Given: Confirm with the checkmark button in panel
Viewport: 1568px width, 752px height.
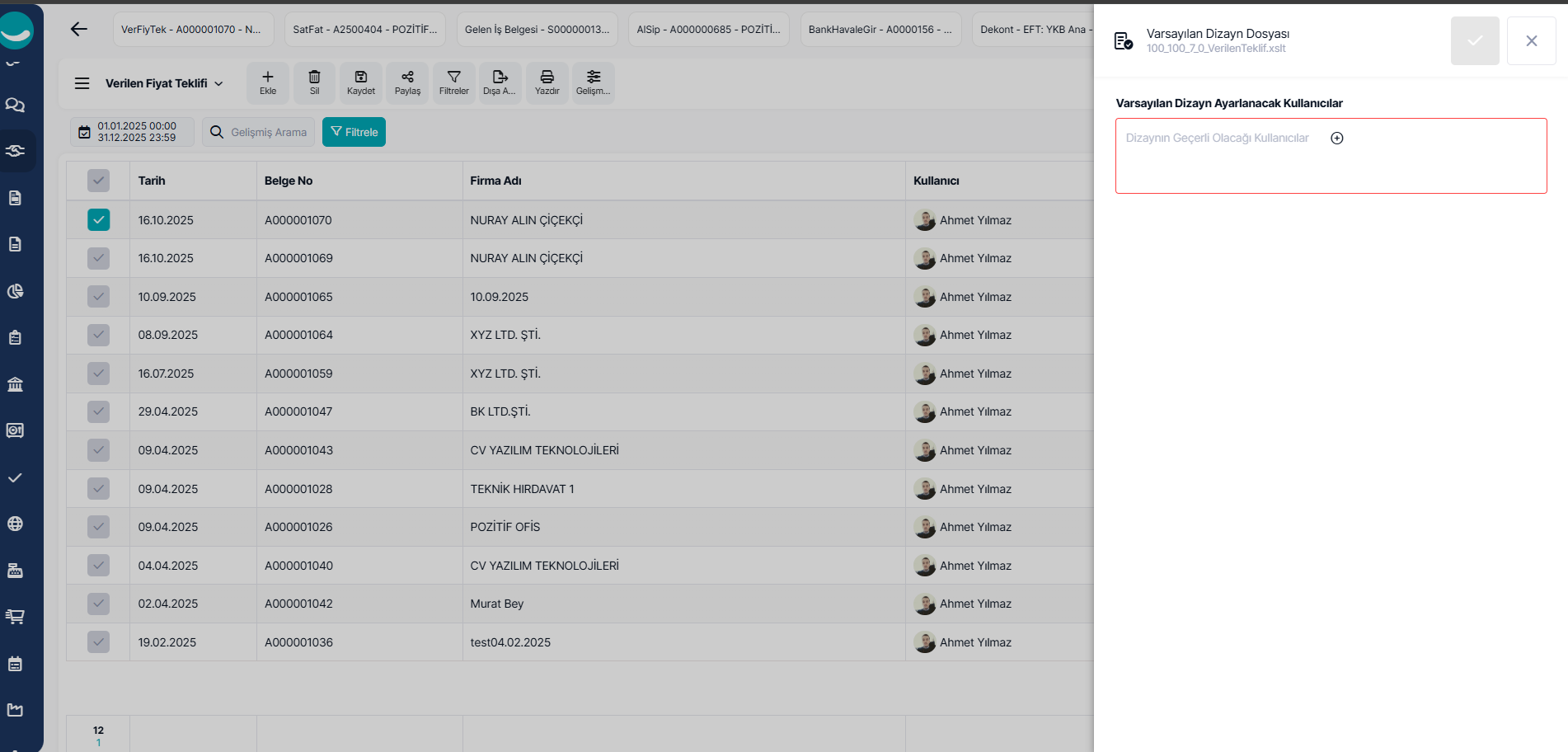Looking at the screenshot, I should click(x=1474, y=41).
